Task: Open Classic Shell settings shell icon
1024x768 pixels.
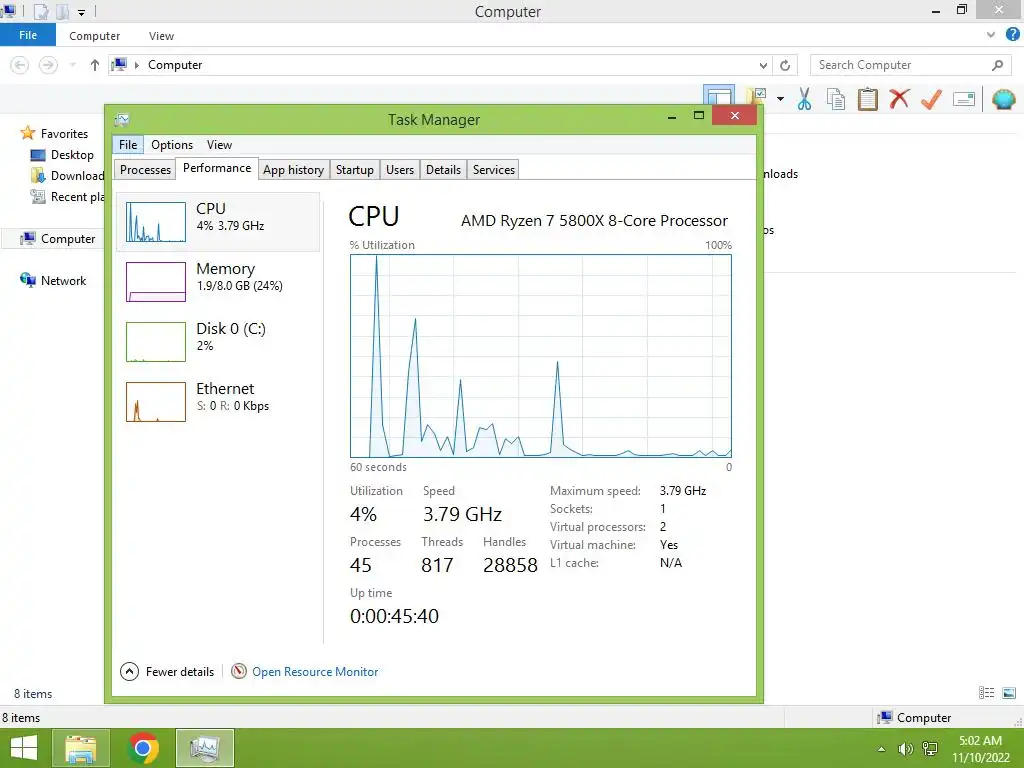Action: 1004,99
